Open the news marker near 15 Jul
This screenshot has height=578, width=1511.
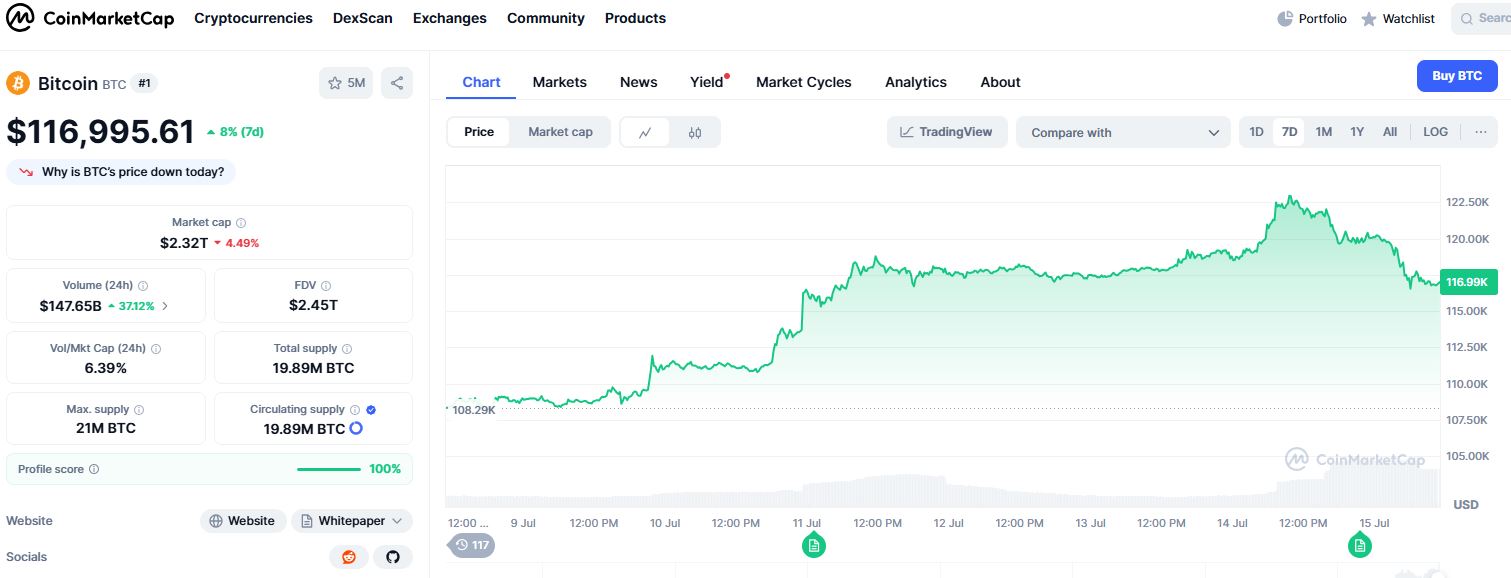tap(1359, 545)
